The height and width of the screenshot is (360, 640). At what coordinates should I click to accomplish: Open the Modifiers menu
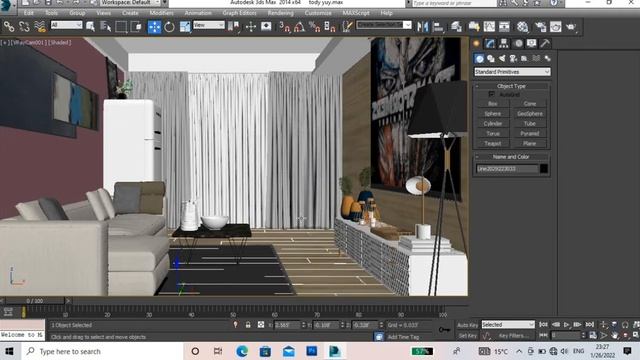tap(161, 13)
